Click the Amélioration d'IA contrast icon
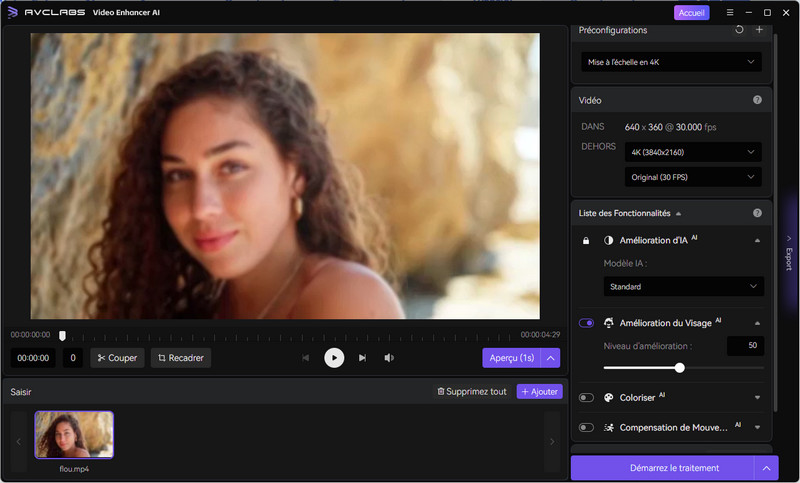 point(608,240)
